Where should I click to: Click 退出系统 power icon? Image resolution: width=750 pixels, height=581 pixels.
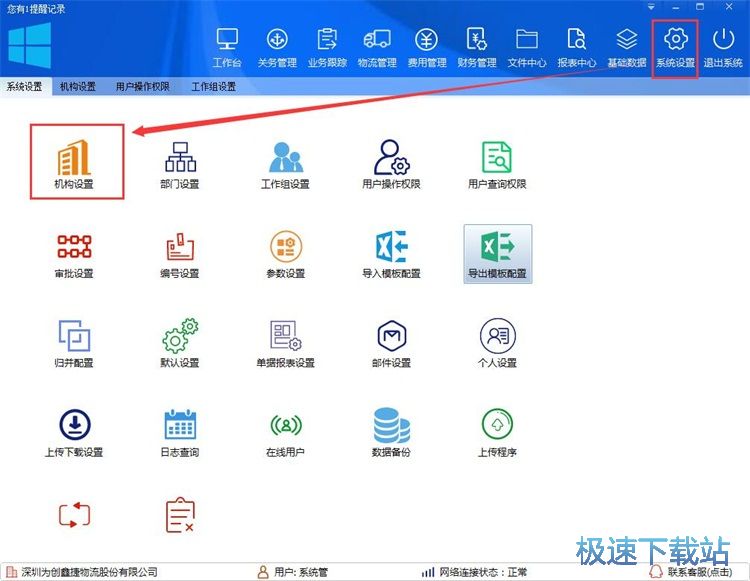tap(723, 48)
